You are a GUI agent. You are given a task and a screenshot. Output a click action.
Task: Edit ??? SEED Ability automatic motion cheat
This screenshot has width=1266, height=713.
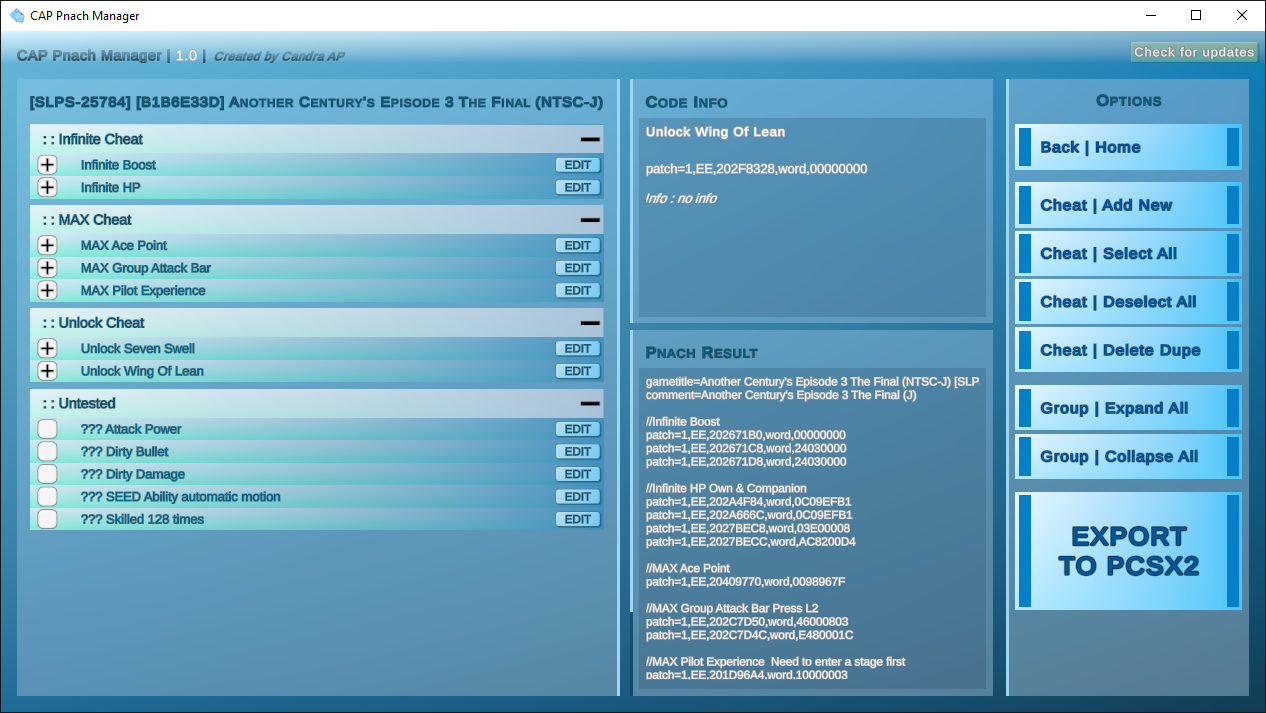click(578, 496)
